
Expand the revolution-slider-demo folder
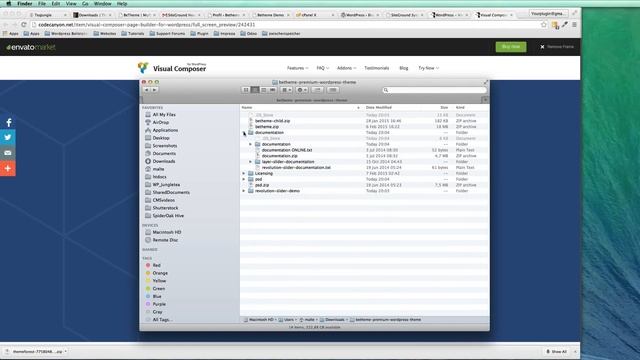(244, 191)
